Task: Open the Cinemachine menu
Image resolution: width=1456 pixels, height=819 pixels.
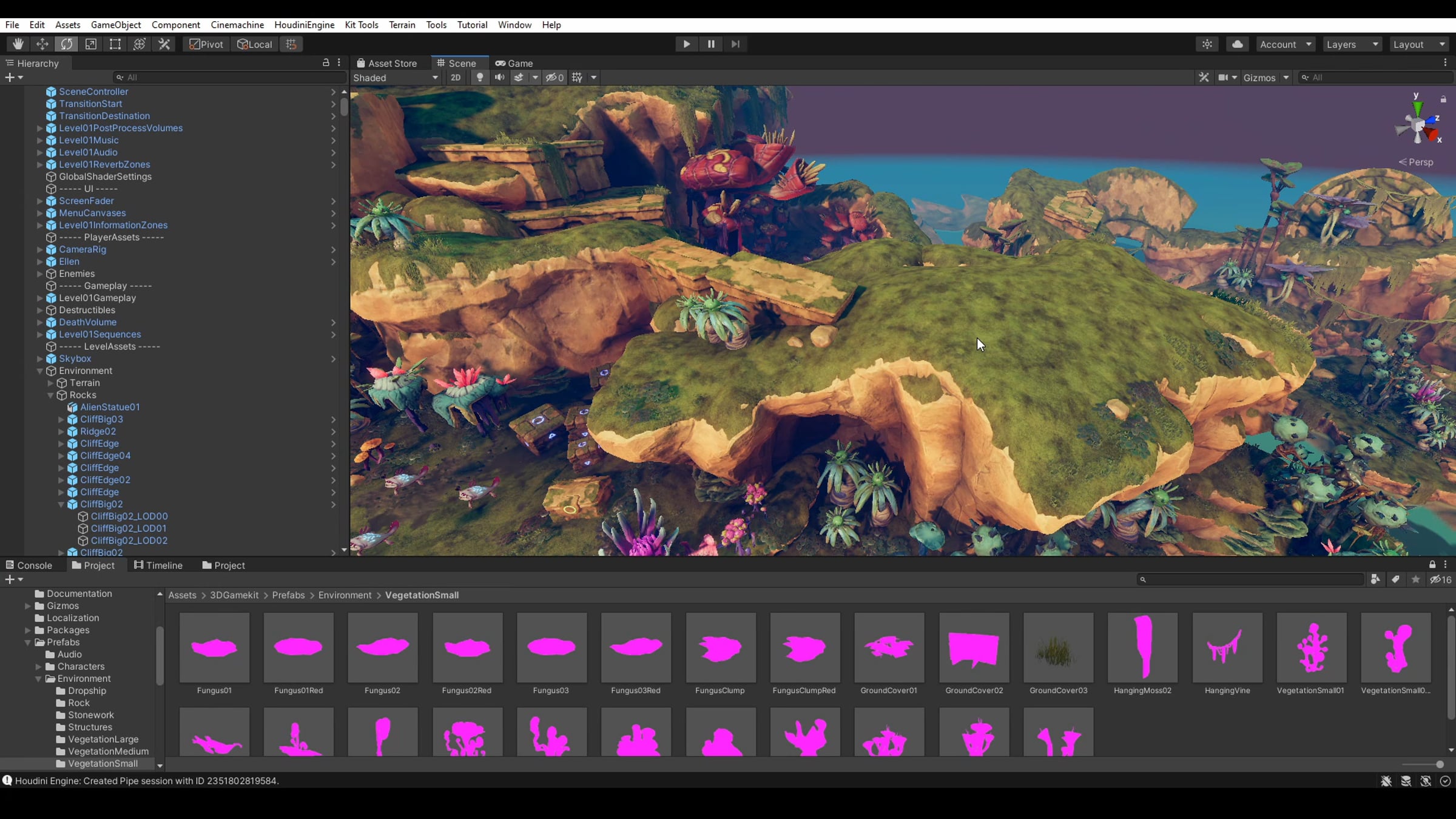Action: point(237,25)
